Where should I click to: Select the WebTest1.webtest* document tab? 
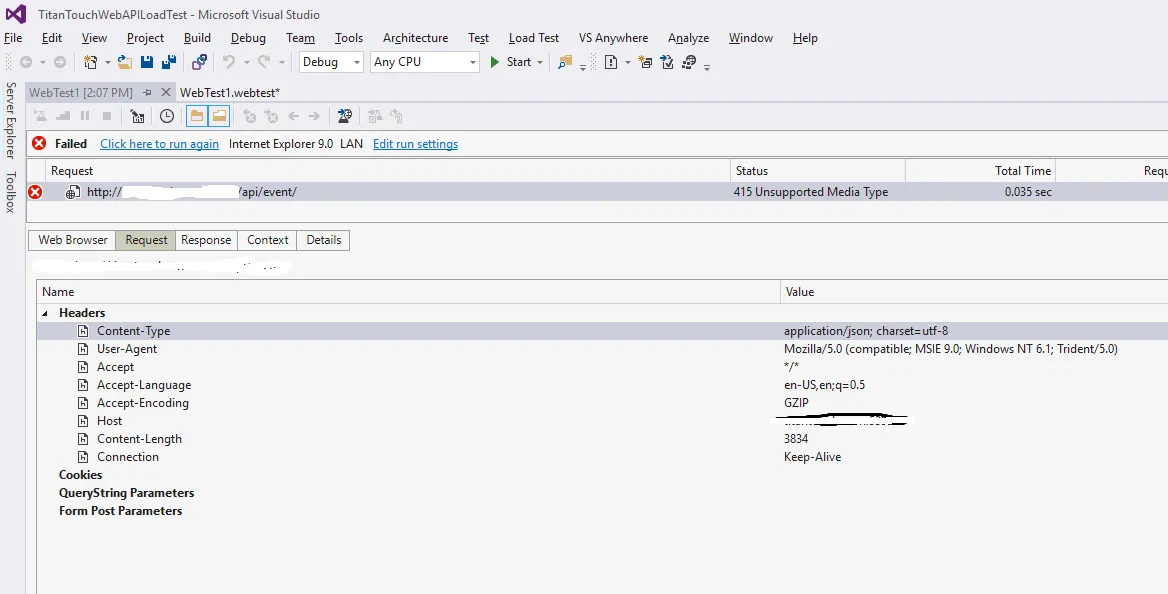pyautogui.click(x=229, y=93)
